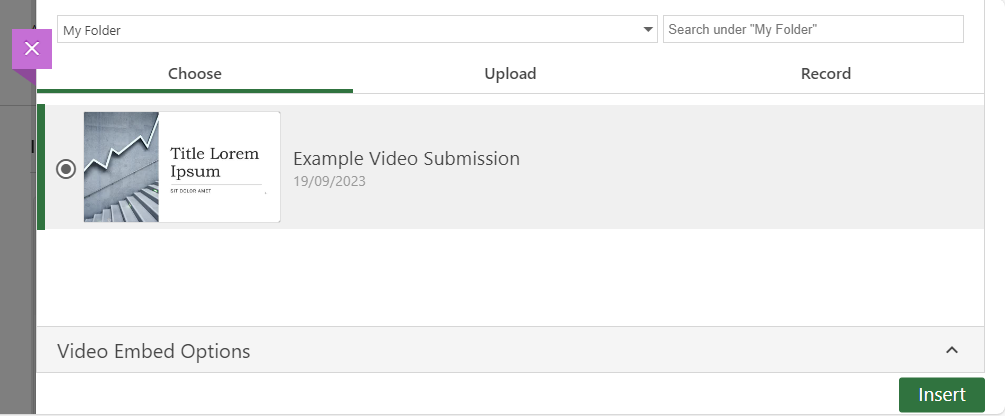Screen dimensions: 1005x416
Task: Focus the Search under "My Folder" field
Action: point(813,29)
